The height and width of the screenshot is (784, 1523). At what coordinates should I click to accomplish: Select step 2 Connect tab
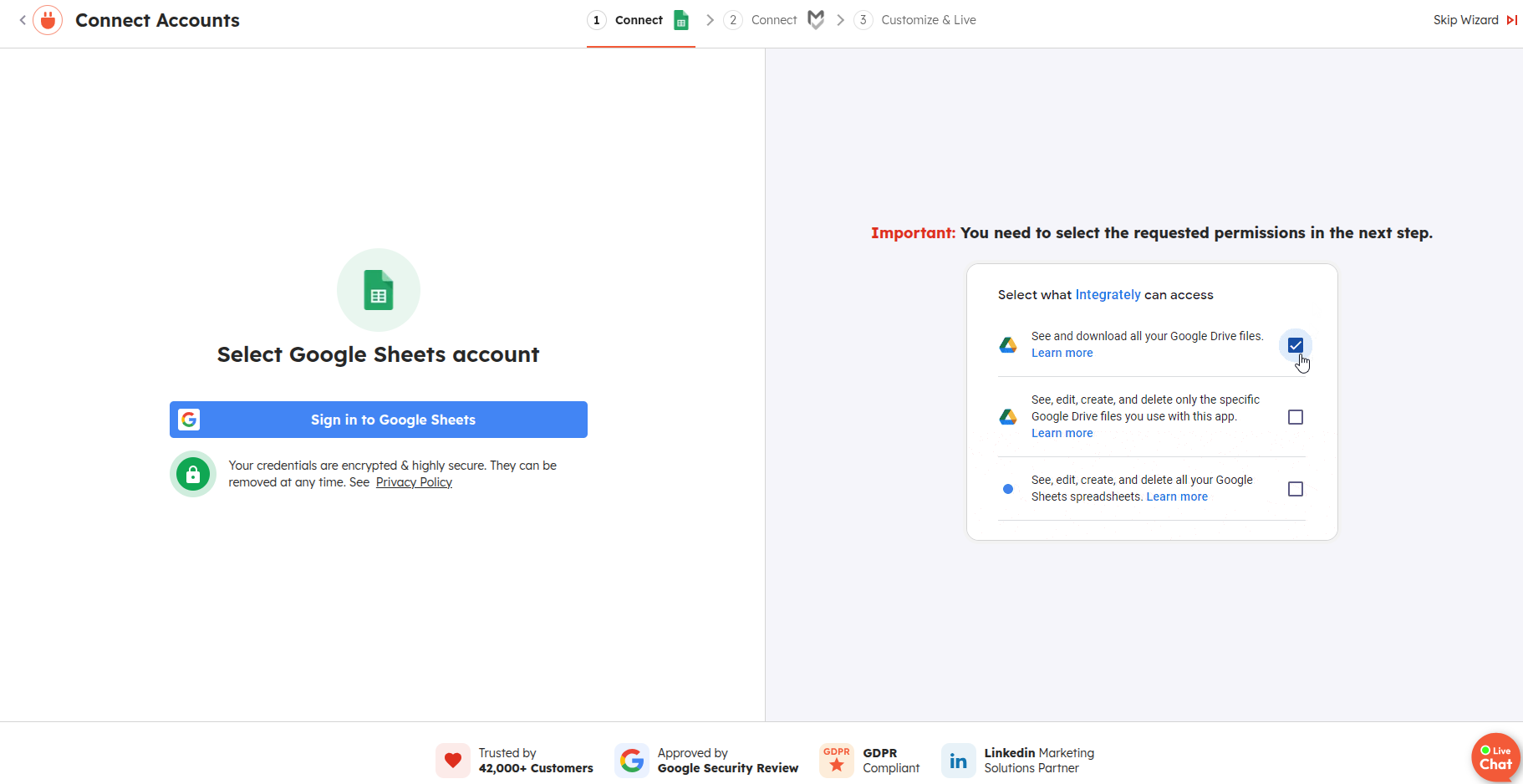pos(775,20)
